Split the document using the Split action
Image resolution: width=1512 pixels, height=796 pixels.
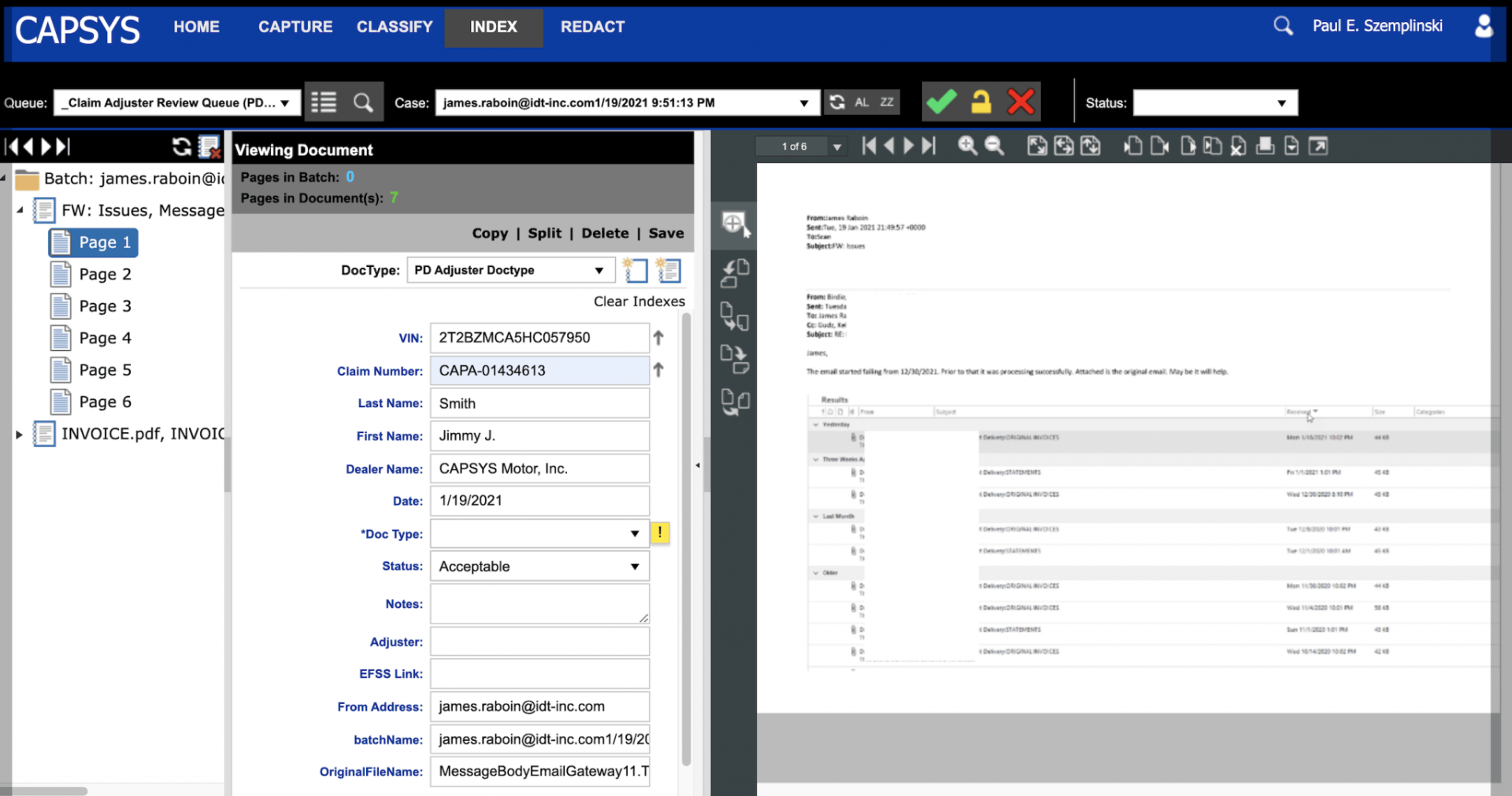[544, 233]
